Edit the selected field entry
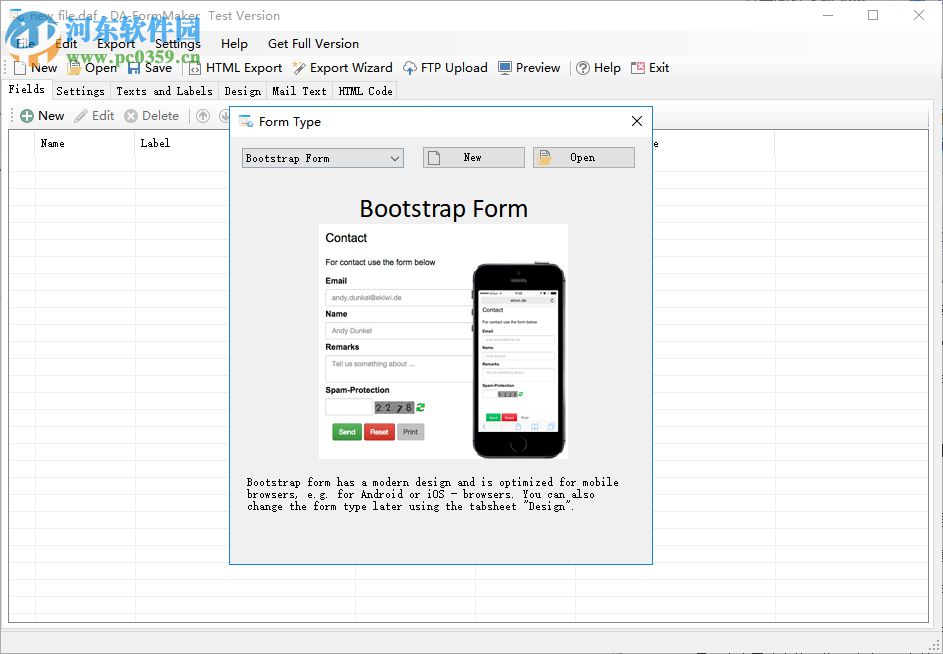The height and width of the screenshot is (654, 943). click(95, 115)
